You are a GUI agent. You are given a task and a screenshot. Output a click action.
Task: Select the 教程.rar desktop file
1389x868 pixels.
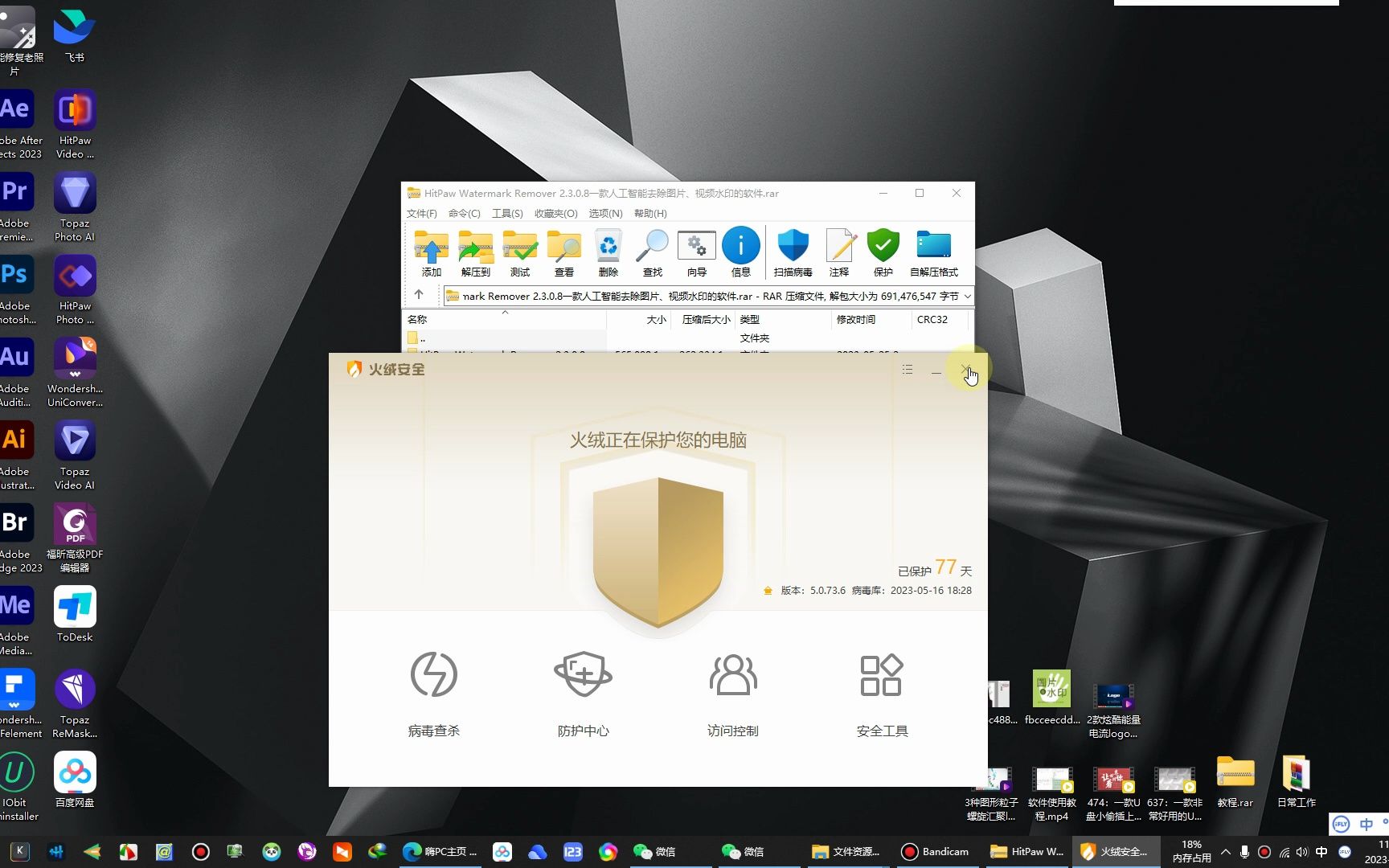(x=1235, y=782)
